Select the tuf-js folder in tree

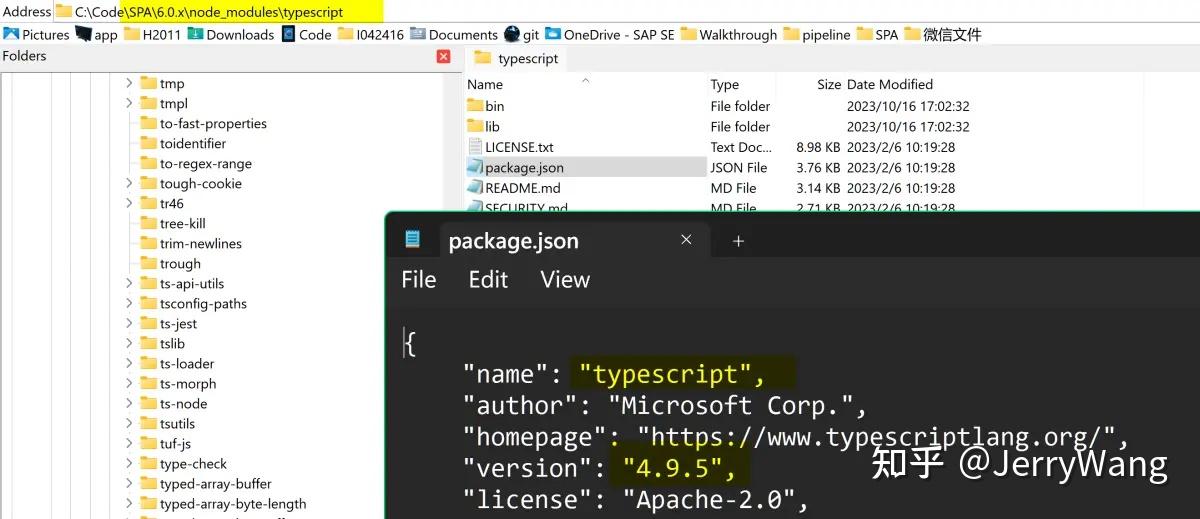coord(175,444)
